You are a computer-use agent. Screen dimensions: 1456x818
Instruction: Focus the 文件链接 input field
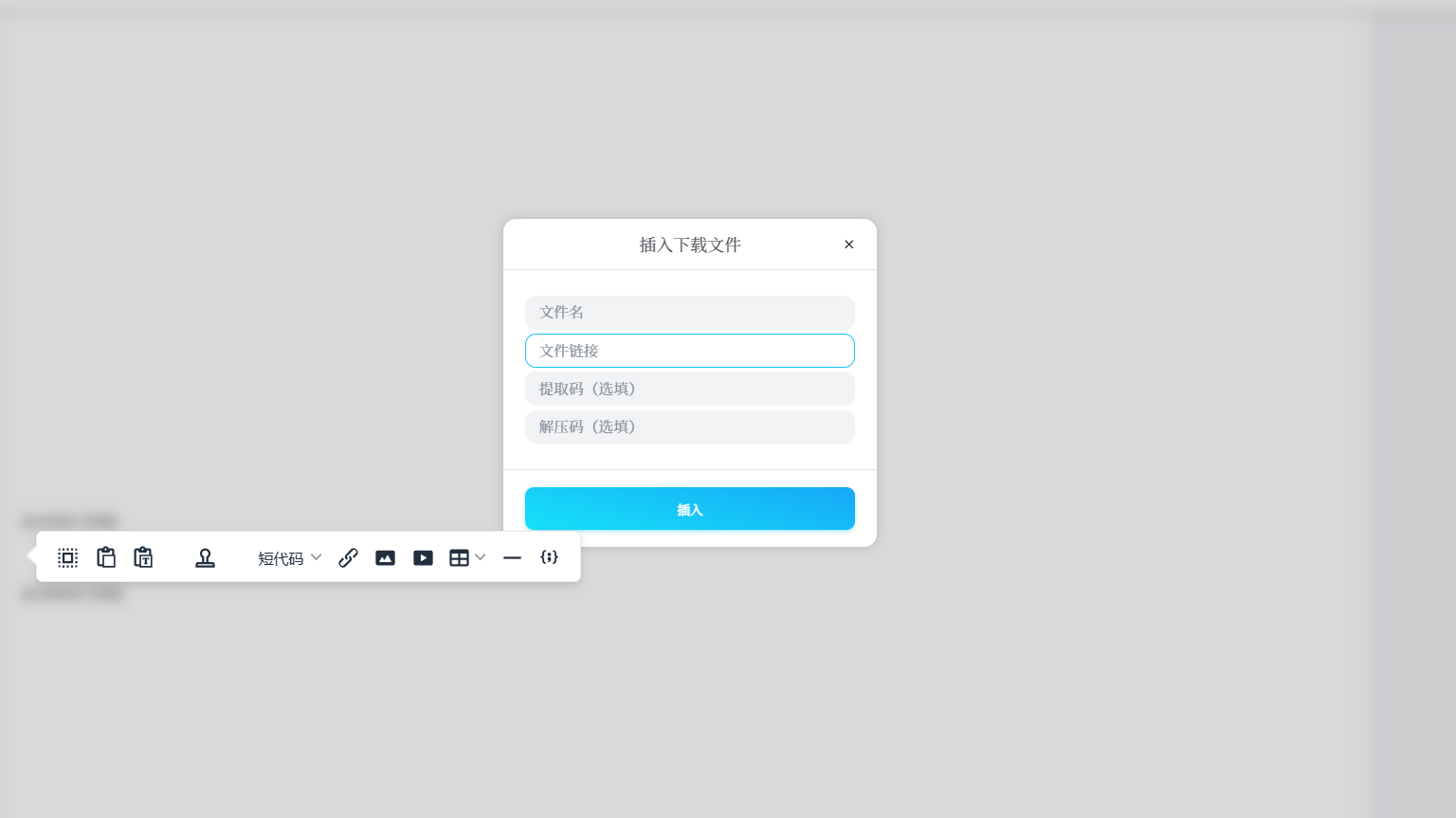[689, 351]
